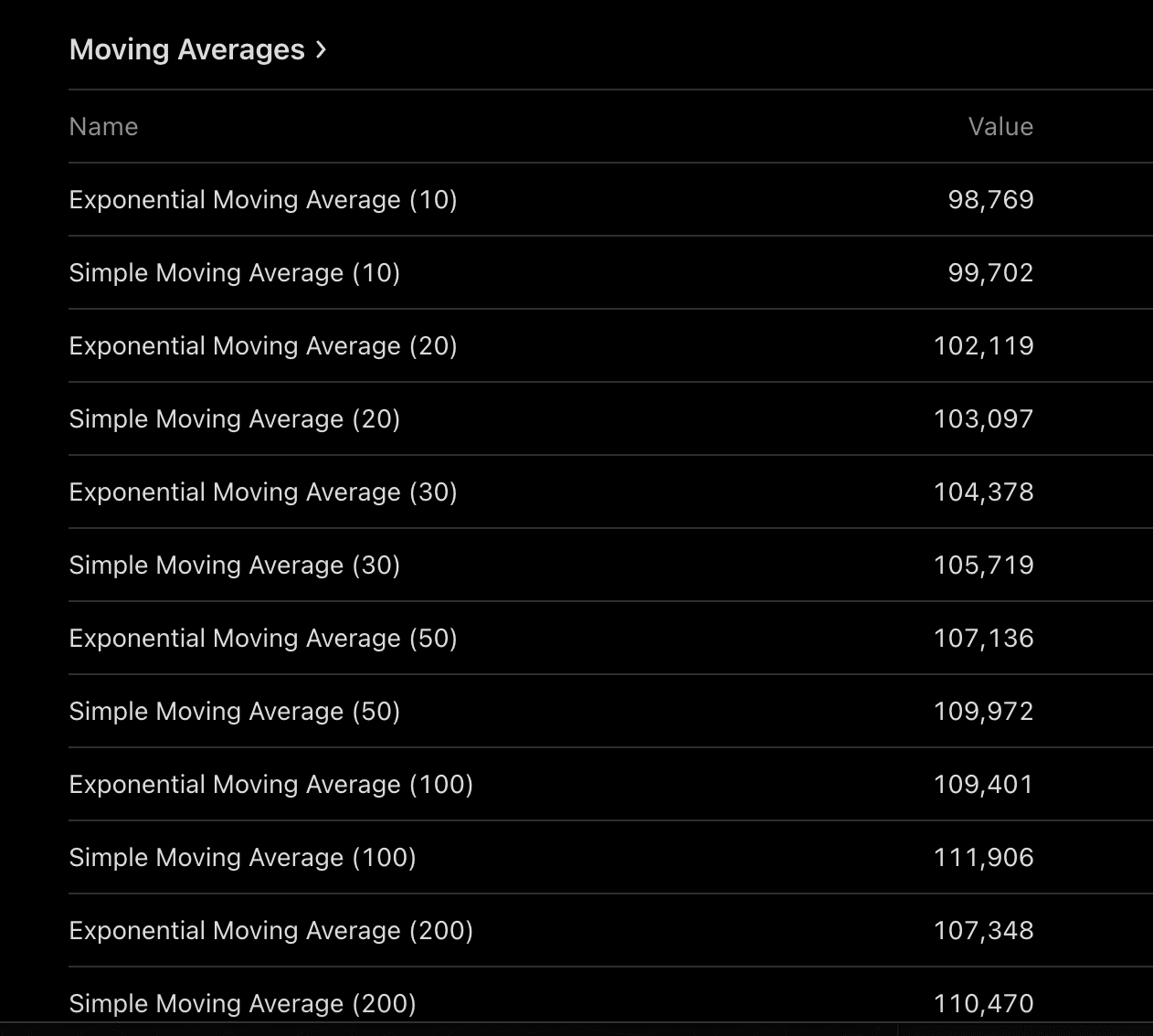
Task: Select the Simple Moving Average (30) row
Action: click(235, 565)
